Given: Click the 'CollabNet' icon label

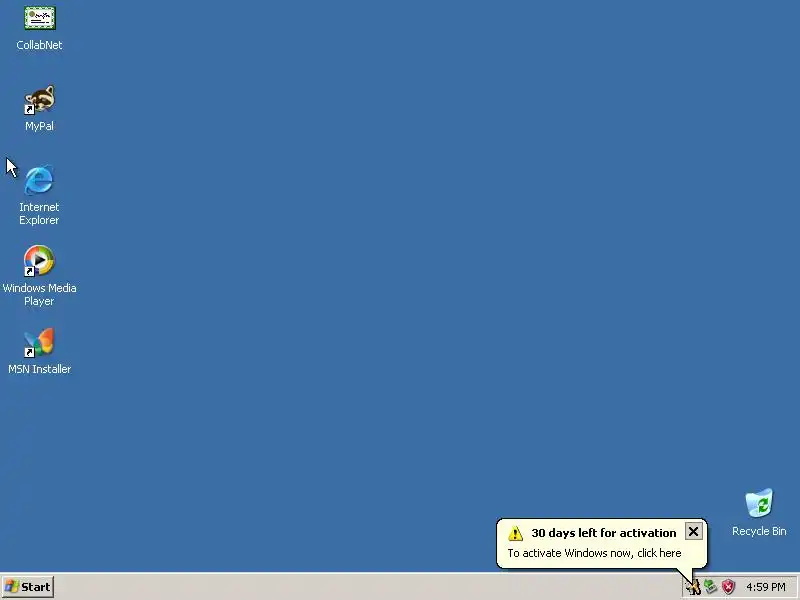Looking at the screenshot, I should (x=39, y=45).
